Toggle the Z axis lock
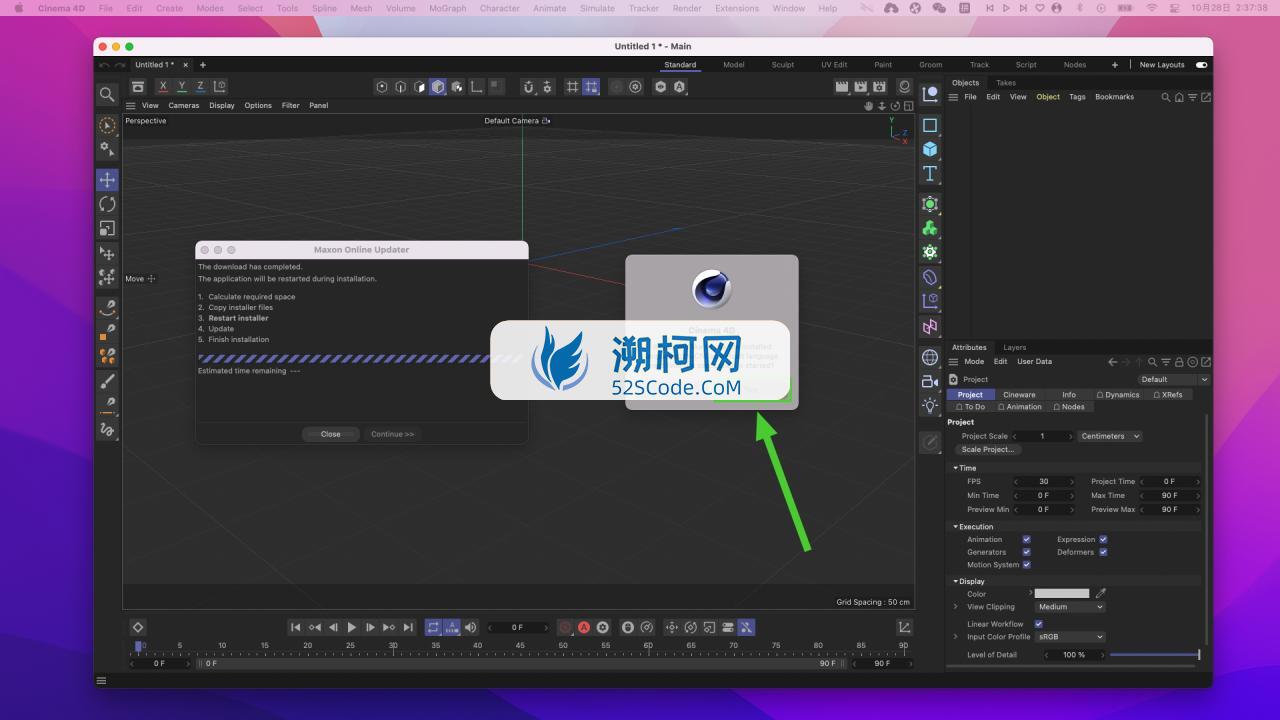Image resolution: width=1280 pixels, height=720 pixels. [201, 87]
